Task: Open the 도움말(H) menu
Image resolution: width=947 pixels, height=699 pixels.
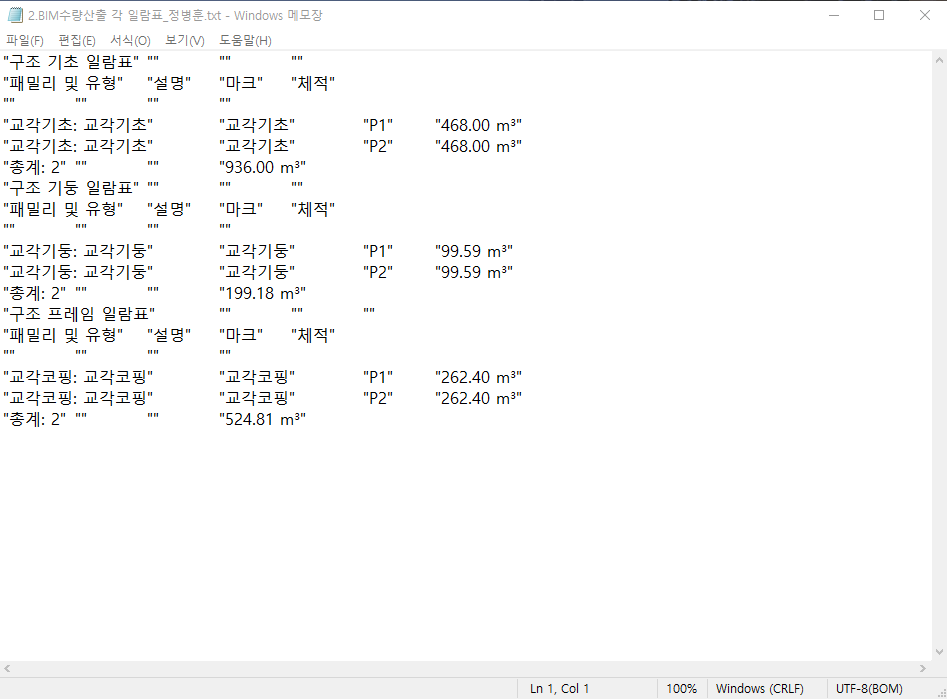Action: point(245,40)
